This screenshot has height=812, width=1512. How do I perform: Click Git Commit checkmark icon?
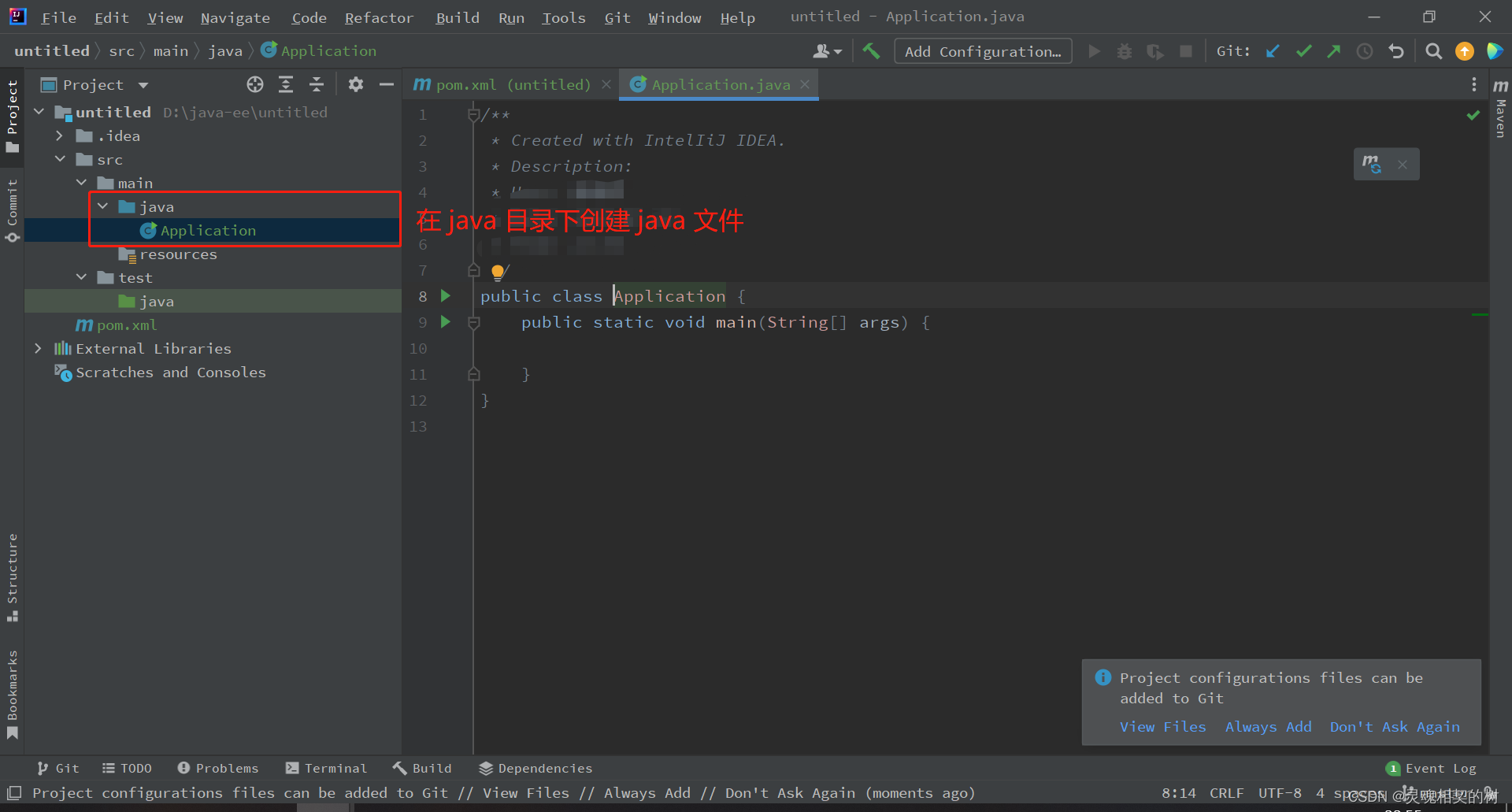pyautogui.click(x=1303, y=51)
